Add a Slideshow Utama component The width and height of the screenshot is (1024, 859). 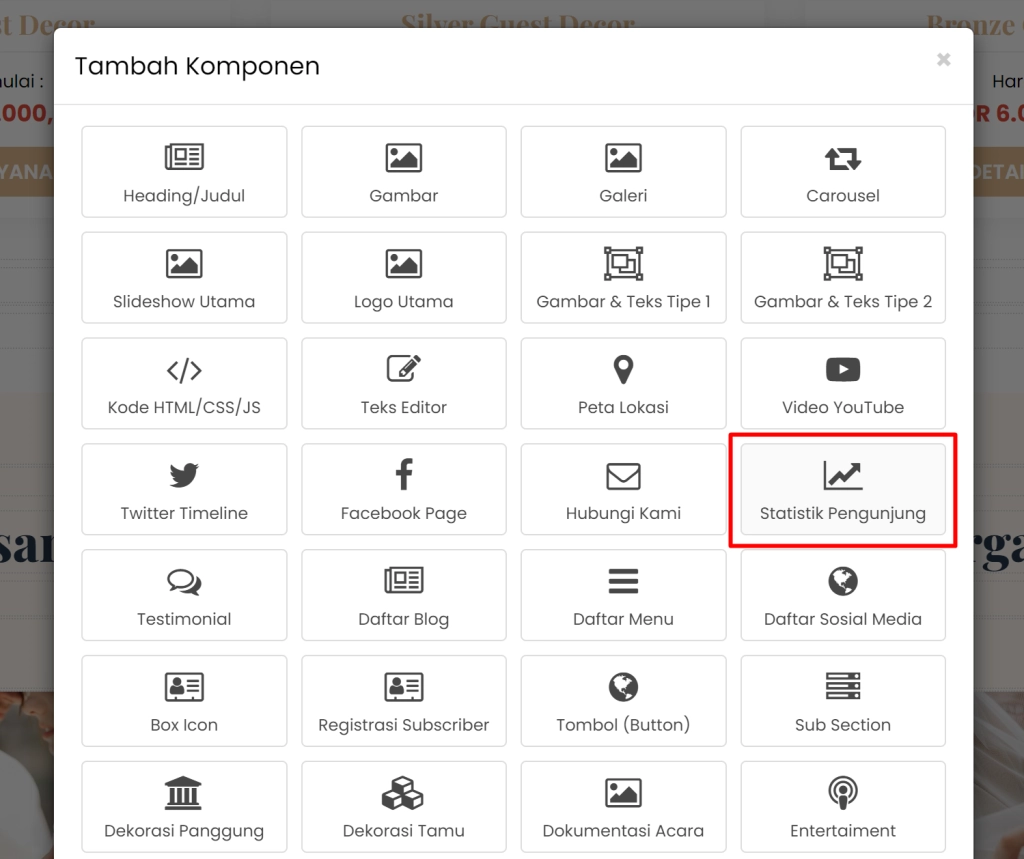click(184, 278)
